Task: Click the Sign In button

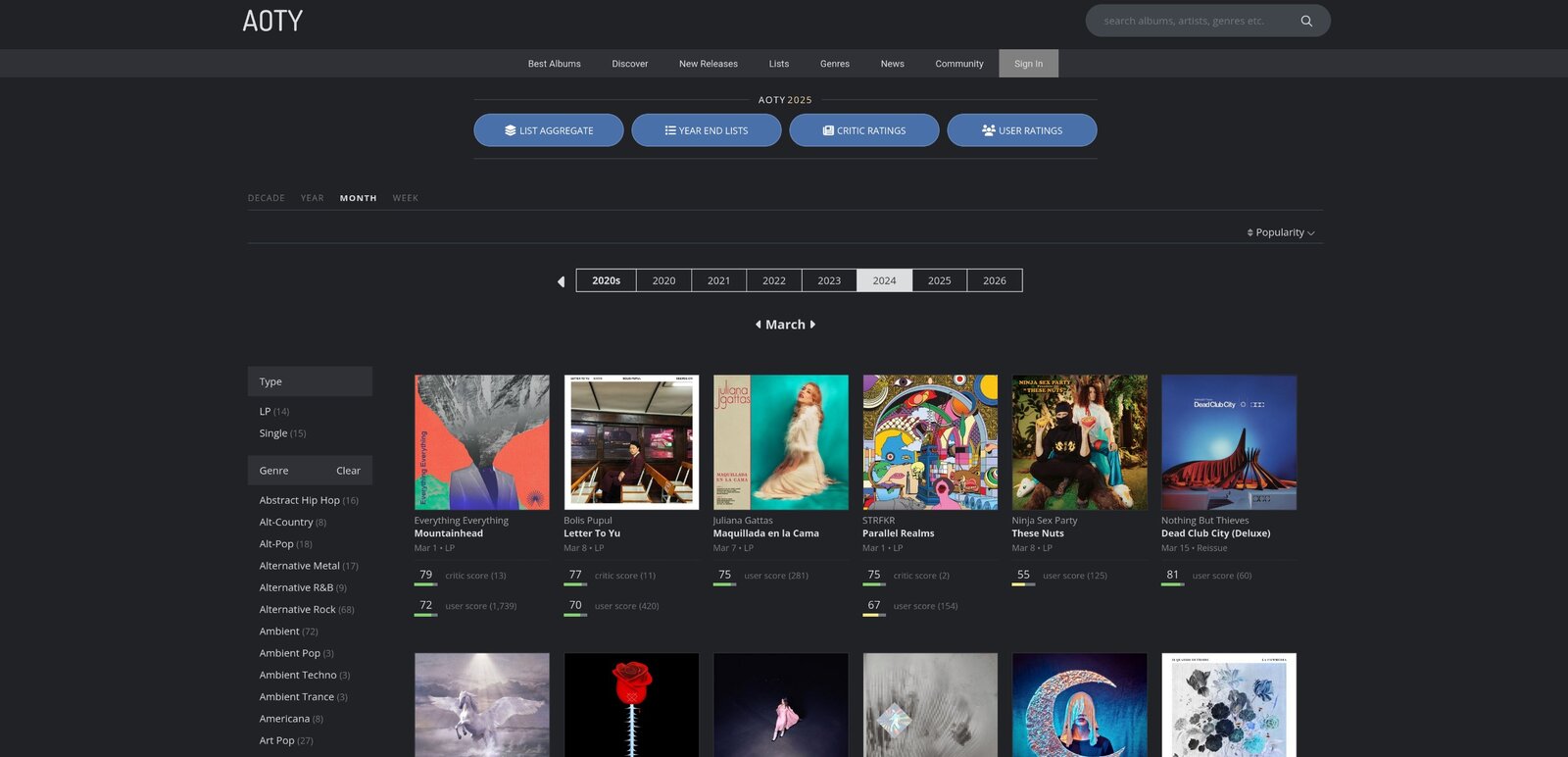Action: pyautogui.click(x=1028, y=64)
